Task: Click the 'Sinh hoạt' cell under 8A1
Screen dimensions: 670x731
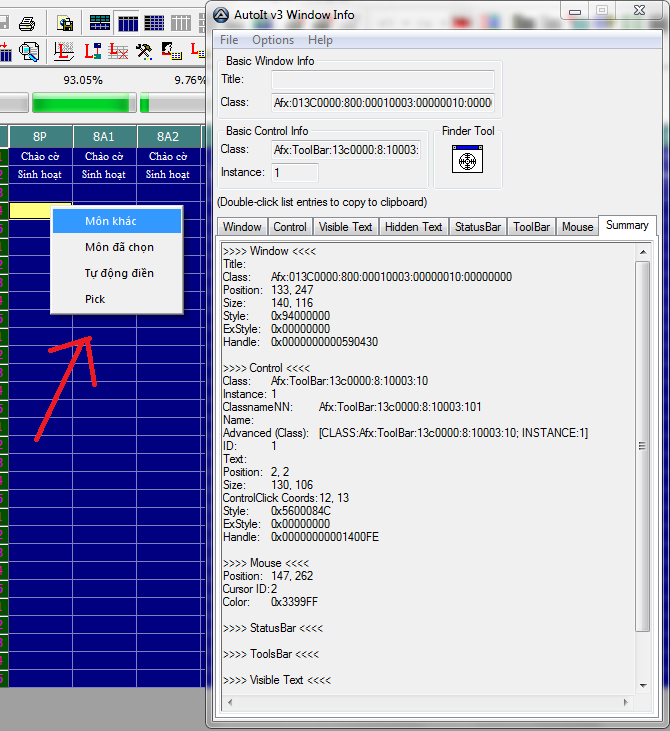Action: [x=104, y=174]
